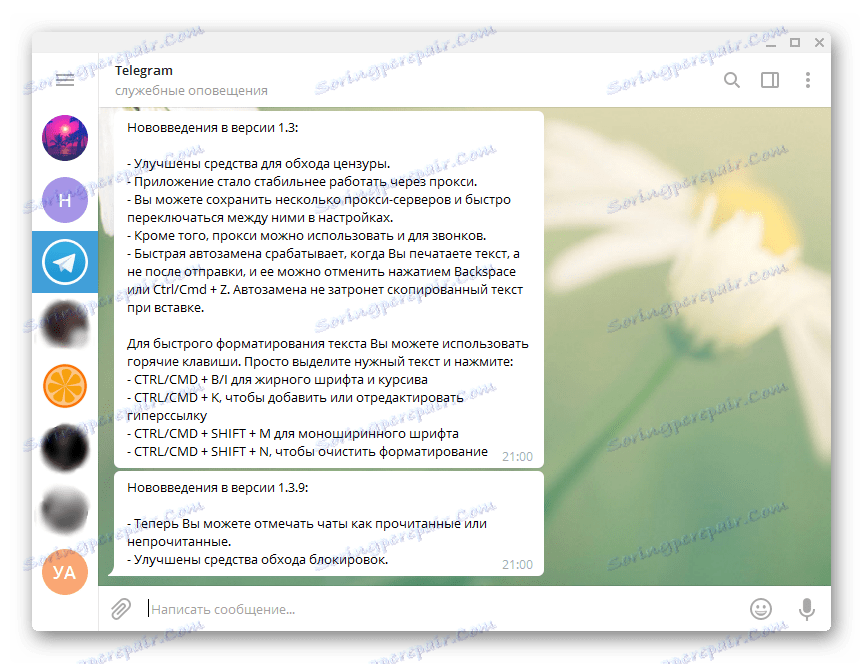Open chat with orange УА avatar
Image resolution: width=864 pixels, height=664 pixels.
click(x=65, y=572)
